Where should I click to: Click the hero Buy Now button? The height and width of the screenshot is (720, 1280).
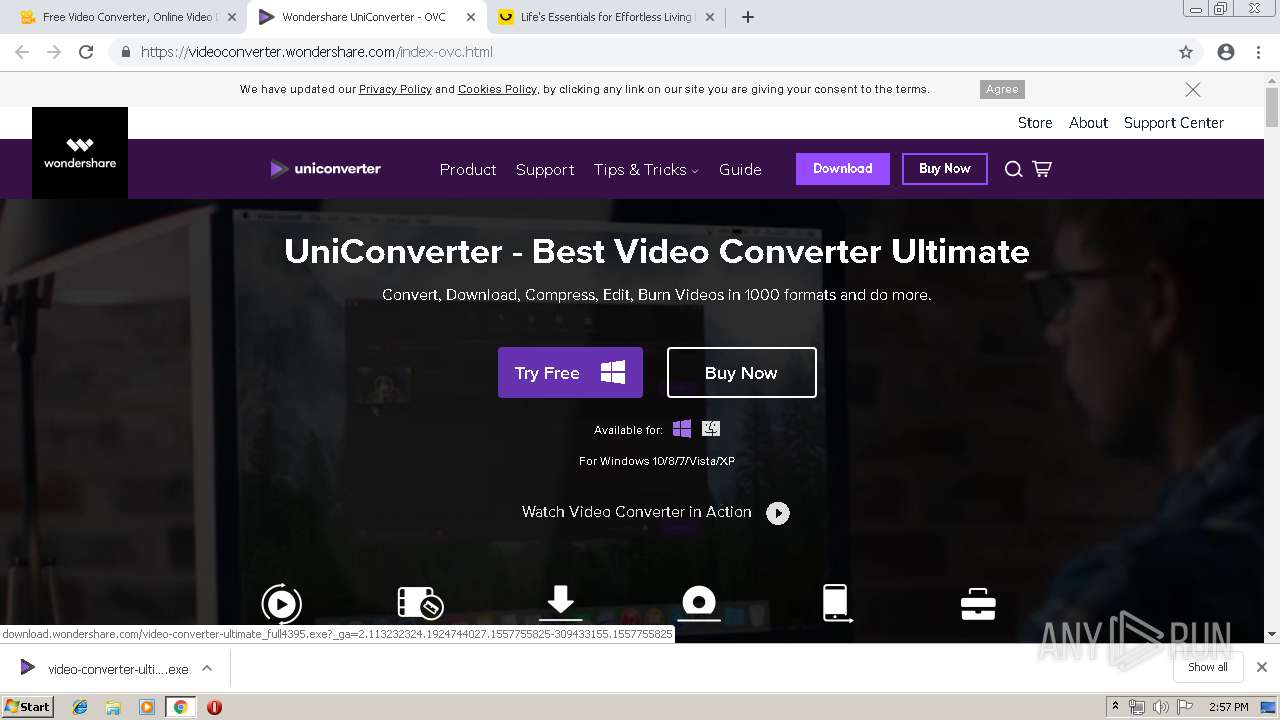(x=742, y=372)
